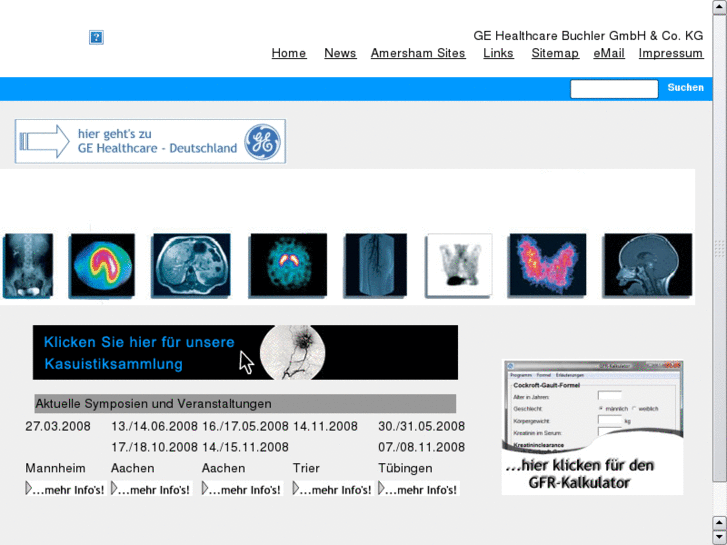
Task: Click the Aktuelle Symposien und Veranstaltungen header
Action: 245,404
